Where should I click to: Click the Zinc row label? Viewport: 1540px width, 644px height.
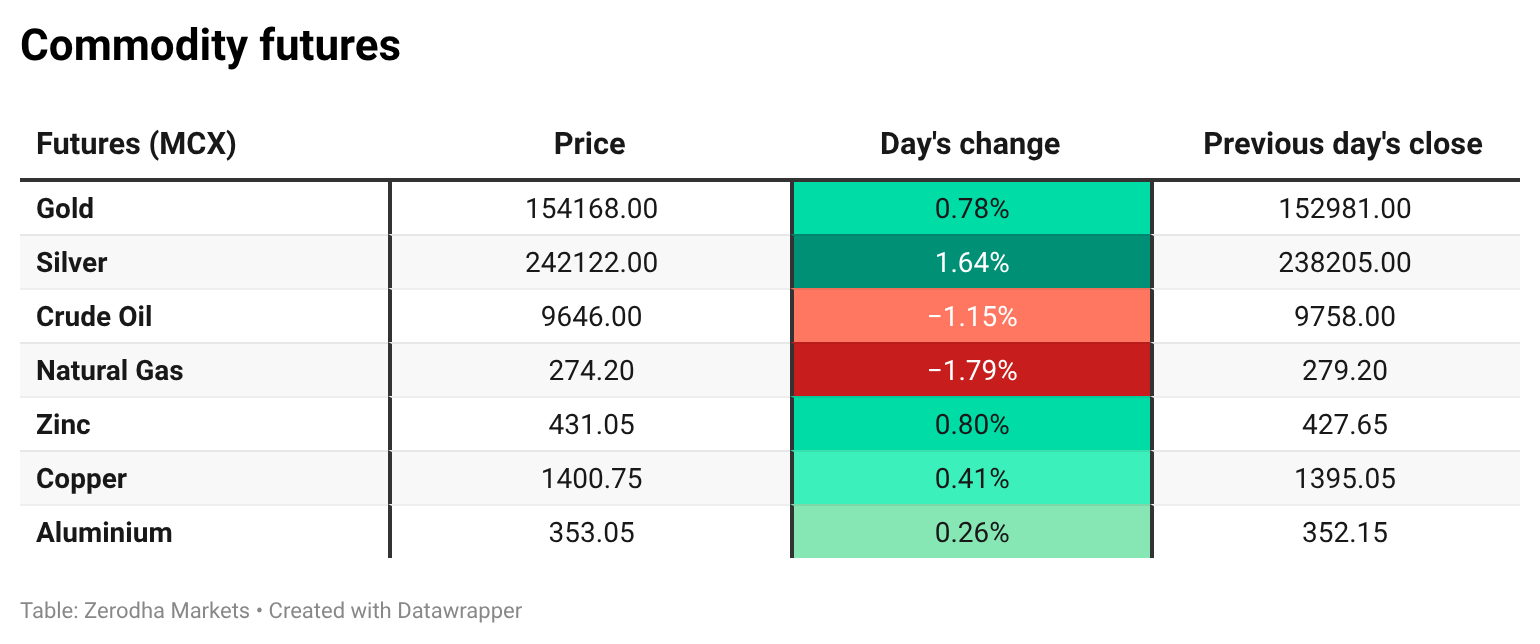pyautogui.click(x=63, y=425)
